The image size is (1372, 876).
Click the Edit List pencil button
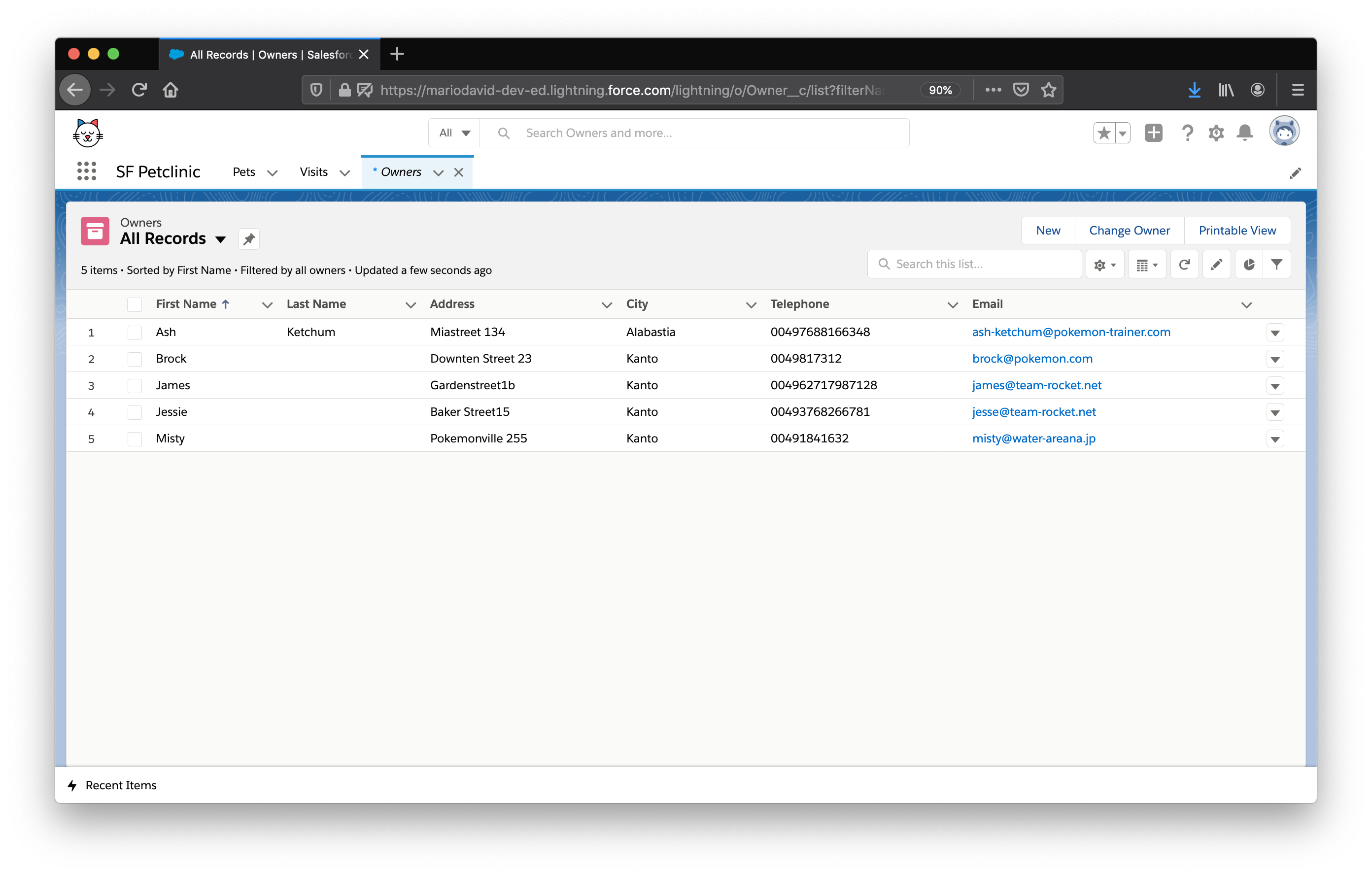(1216, 264)
